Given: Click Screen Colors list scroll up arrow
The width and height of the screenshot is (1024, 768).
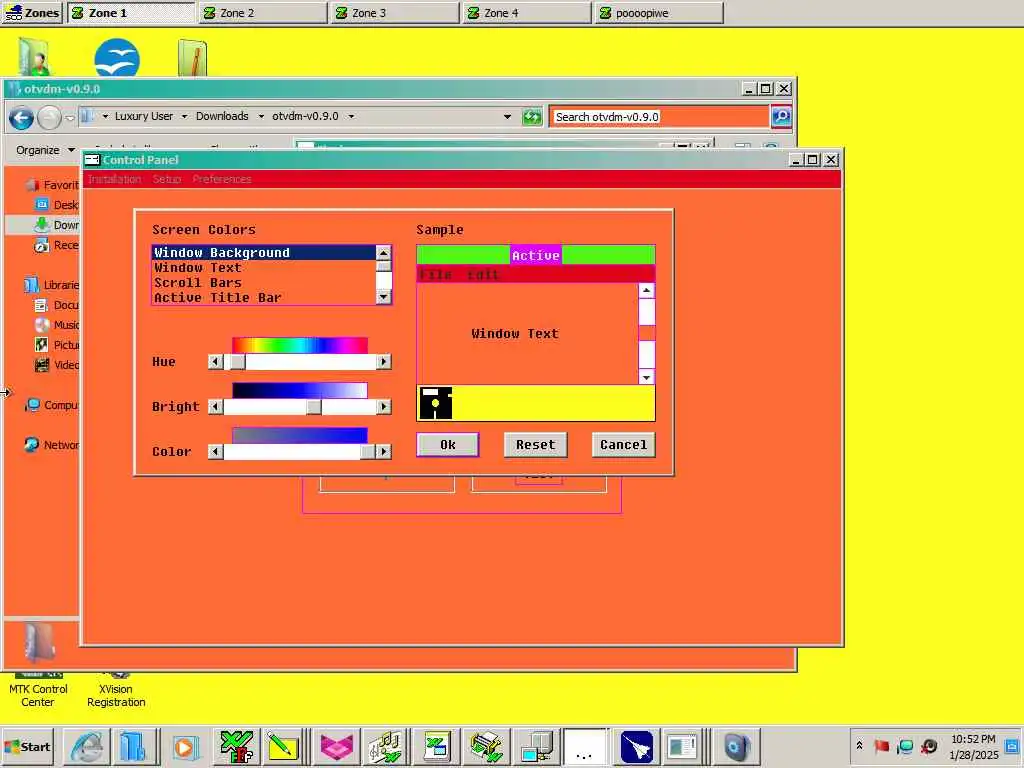Looking at the screenshot, I should click(x=383, y=253).
